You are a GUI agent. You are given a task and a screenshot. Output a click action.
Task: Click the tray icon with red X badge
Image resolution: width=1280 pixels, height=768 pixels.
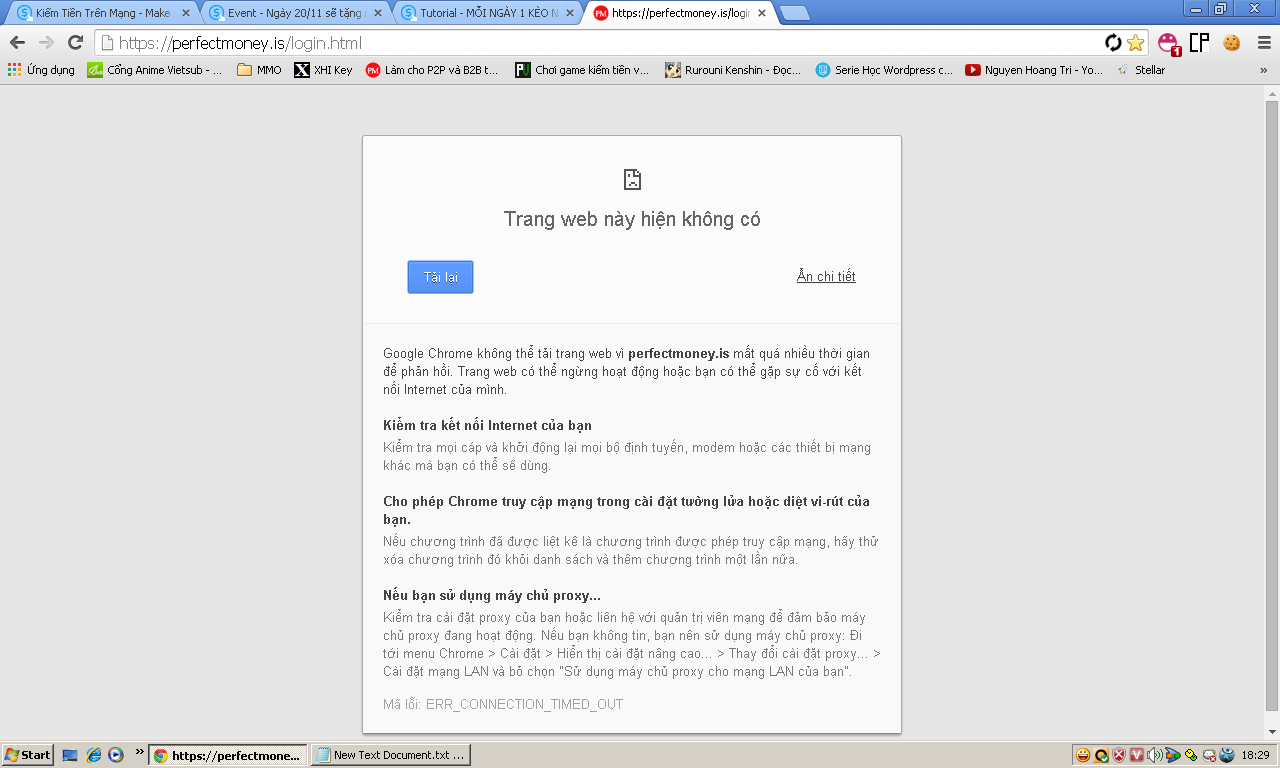1209,755
